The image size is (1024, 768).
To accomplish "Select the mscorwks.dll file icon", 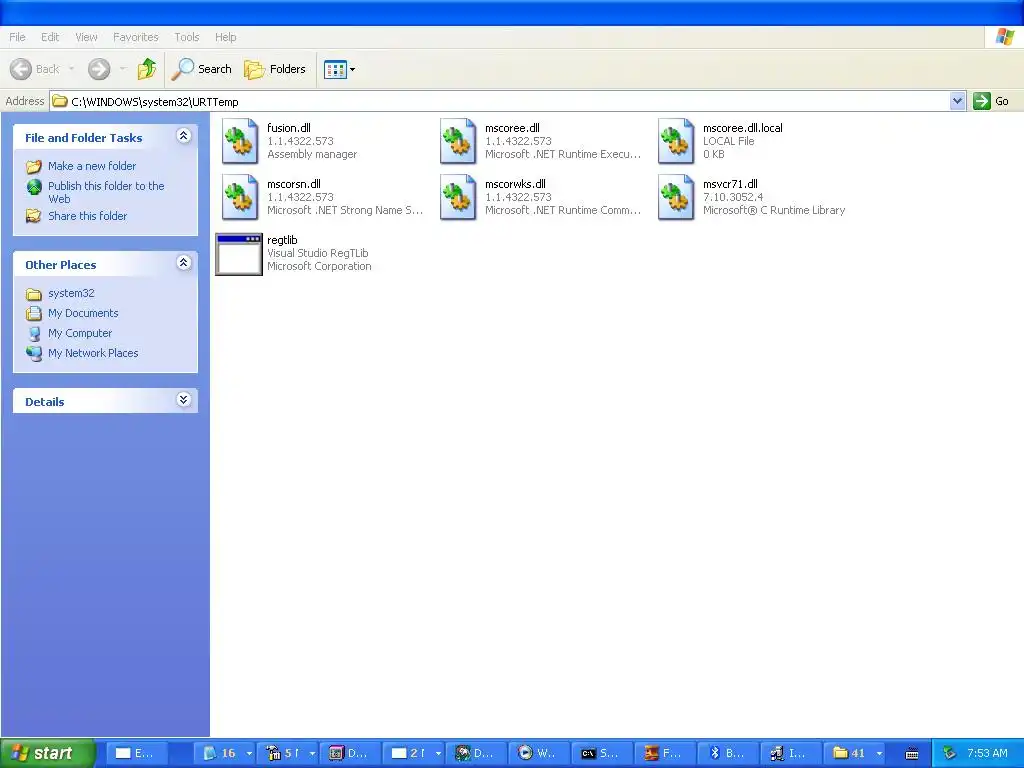I will [x=458, y=197].
